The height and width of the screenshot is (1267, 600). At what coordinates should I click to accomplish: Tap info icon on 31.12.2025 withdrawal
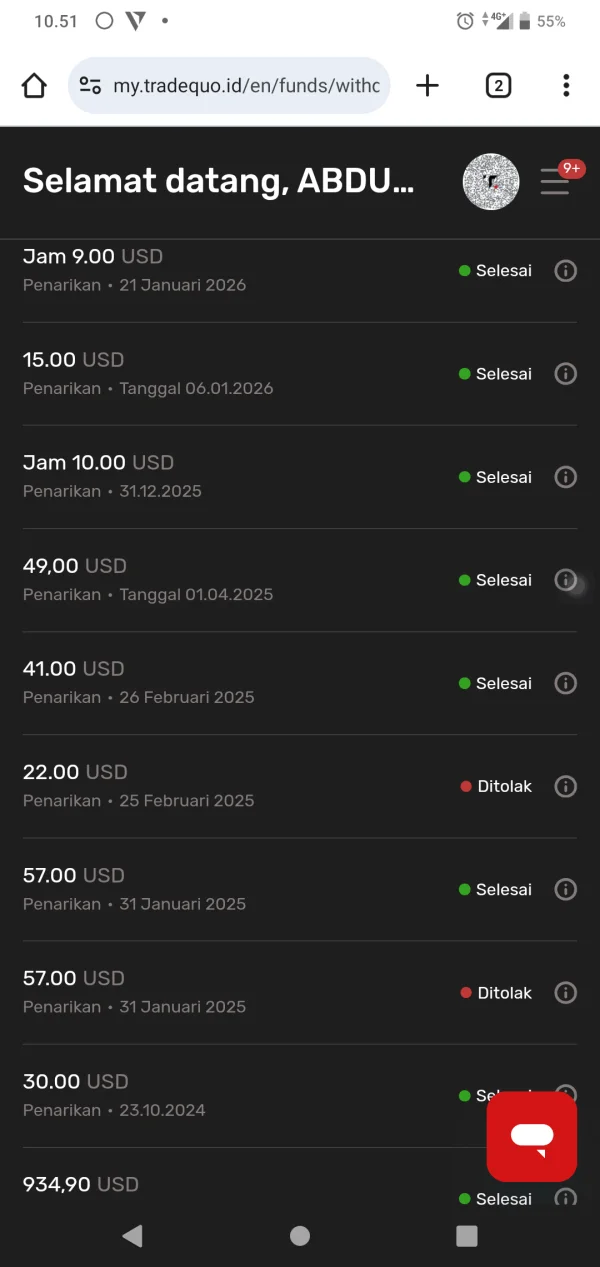pos(566,477)
